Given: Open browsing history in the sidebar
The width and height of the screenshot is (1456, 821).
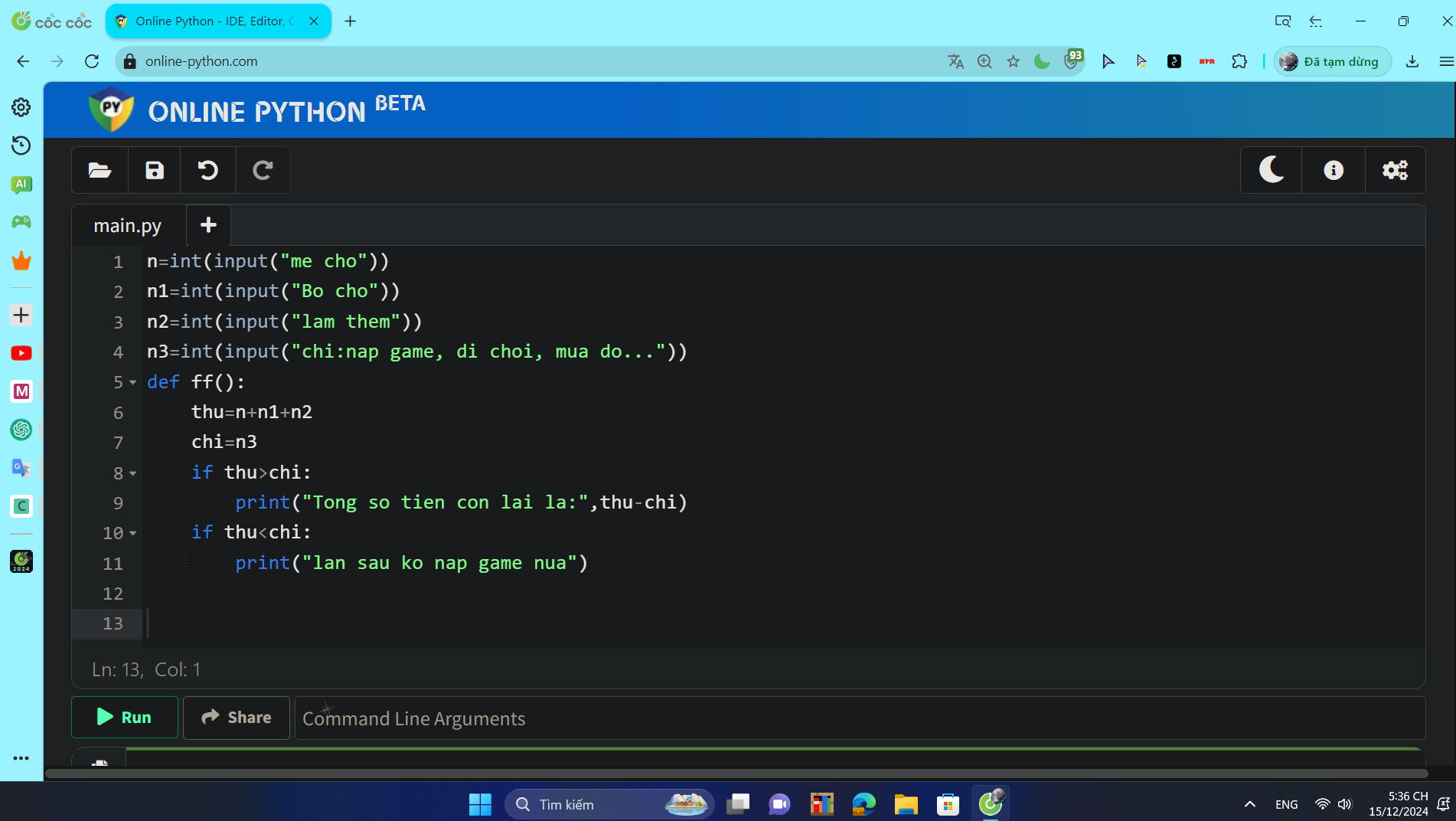Looking at the screenshot, I should (21, 146).
